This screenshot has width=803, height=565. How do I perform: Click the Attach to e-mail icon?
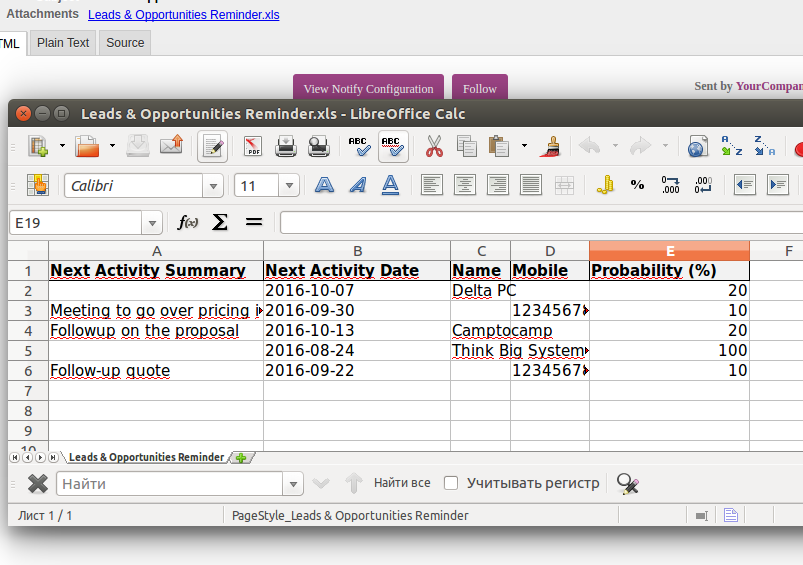(172, 145)
